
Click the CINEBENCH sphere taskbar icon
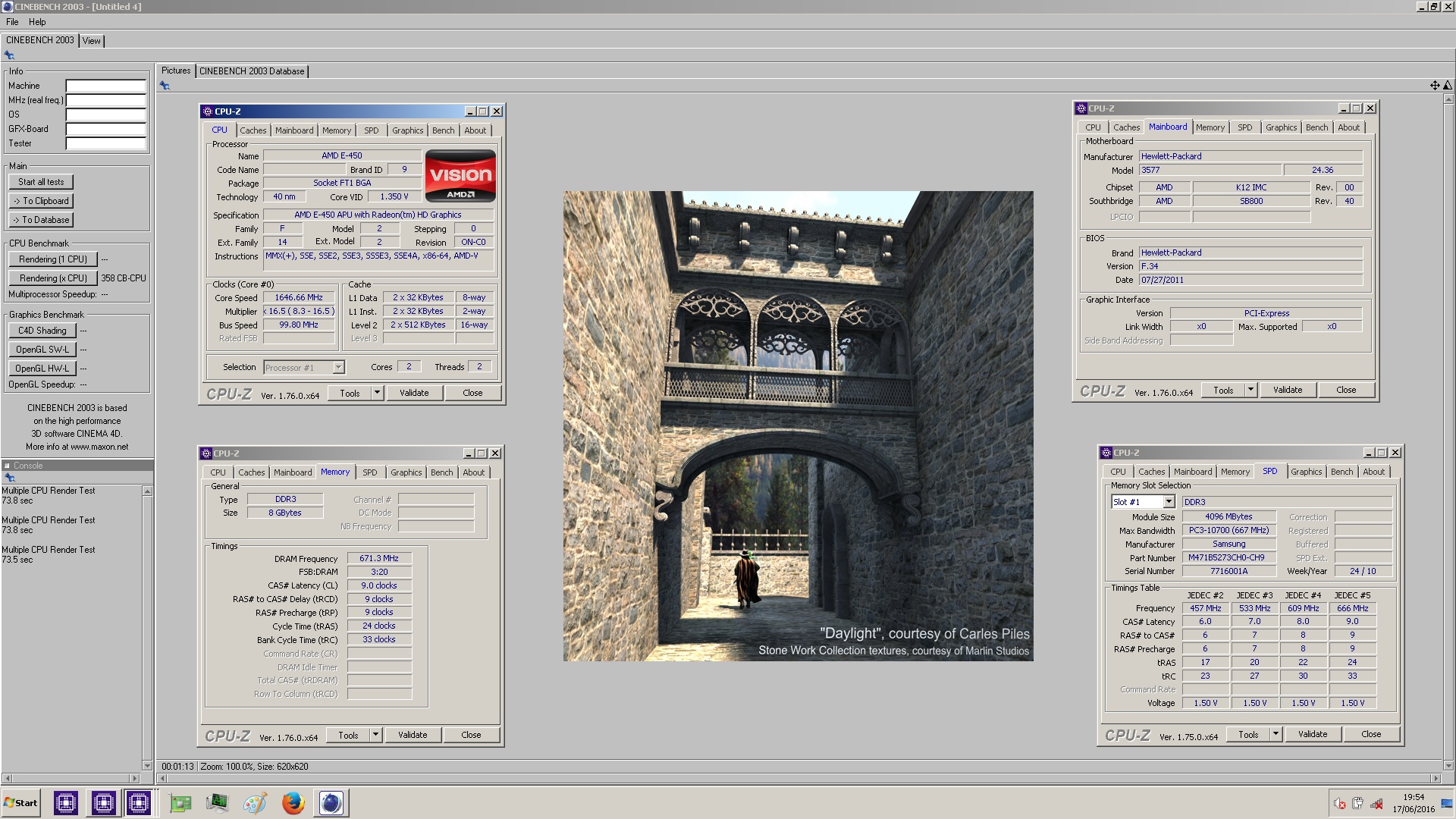click(x=331, y=803)
